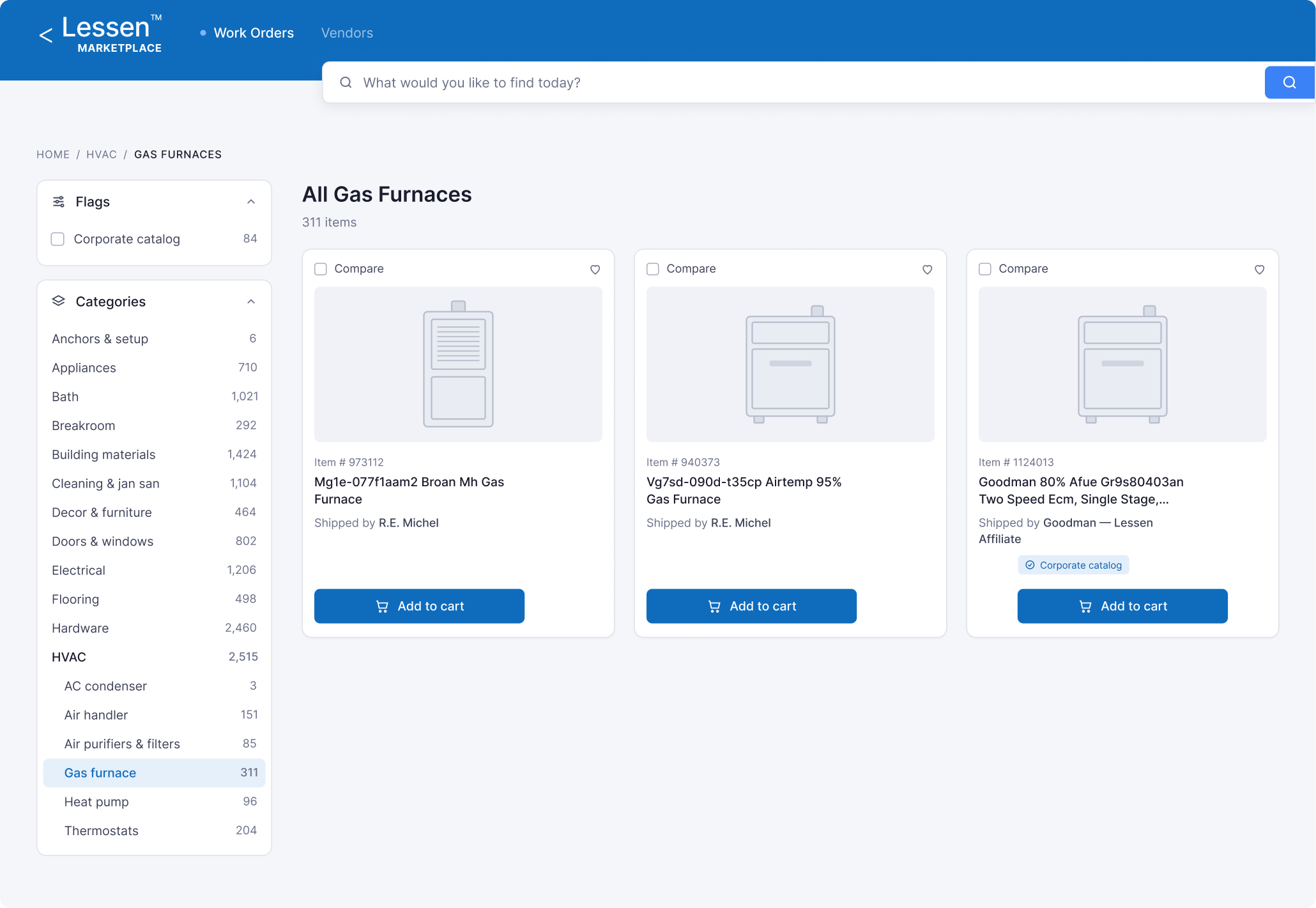The image size is (1316, 908).
Task: Select the AC condenser subcategory
Action: coord(154,686)
